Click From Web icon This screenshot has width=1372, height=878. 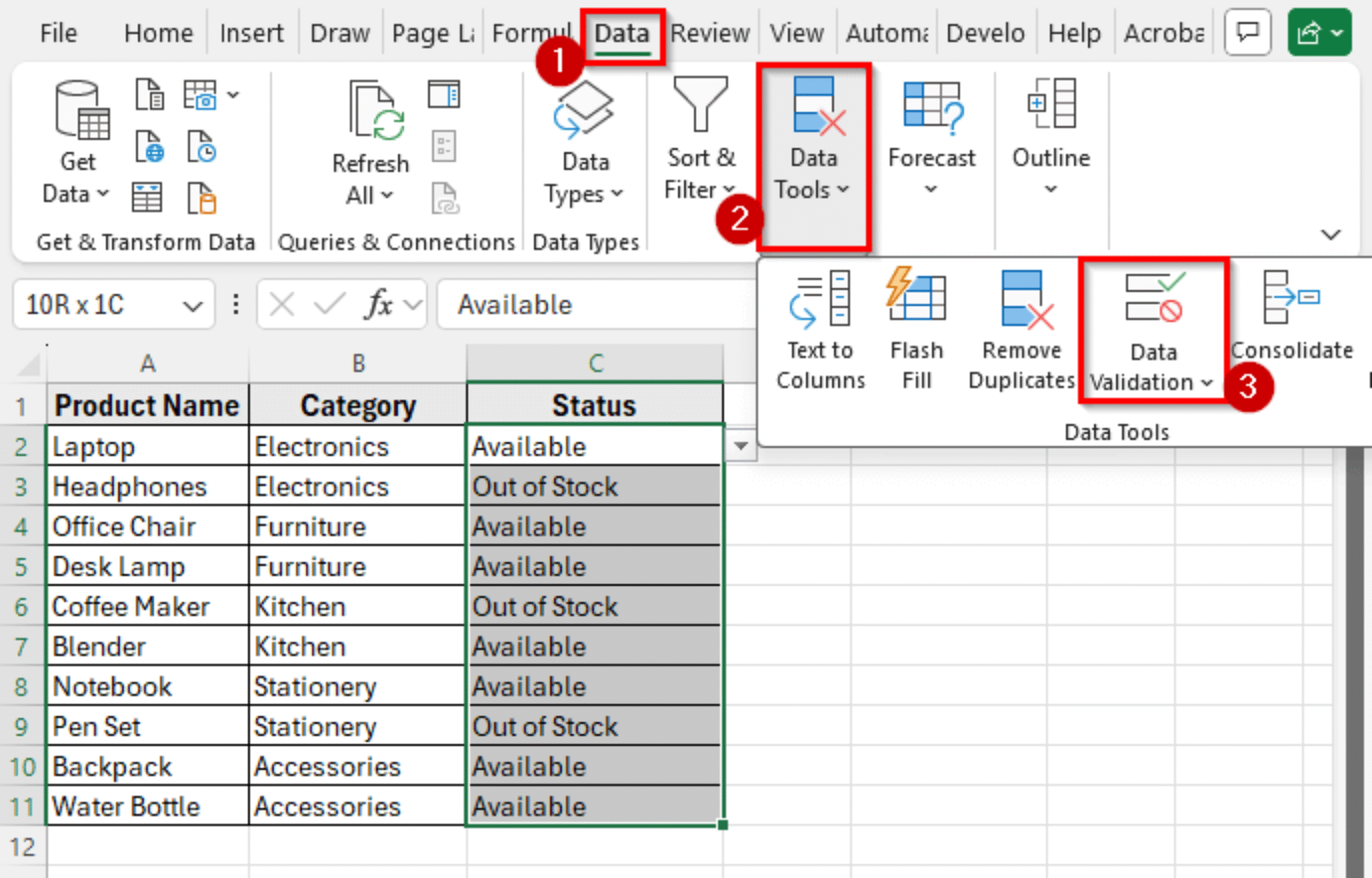click(149, 147)
